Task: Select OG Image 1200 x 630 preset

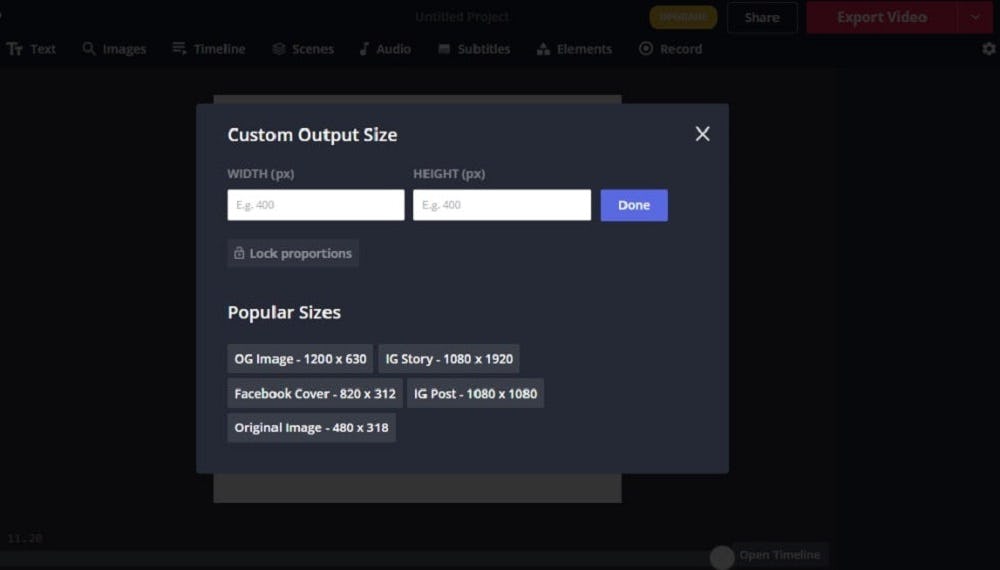Action: point(300,359)
